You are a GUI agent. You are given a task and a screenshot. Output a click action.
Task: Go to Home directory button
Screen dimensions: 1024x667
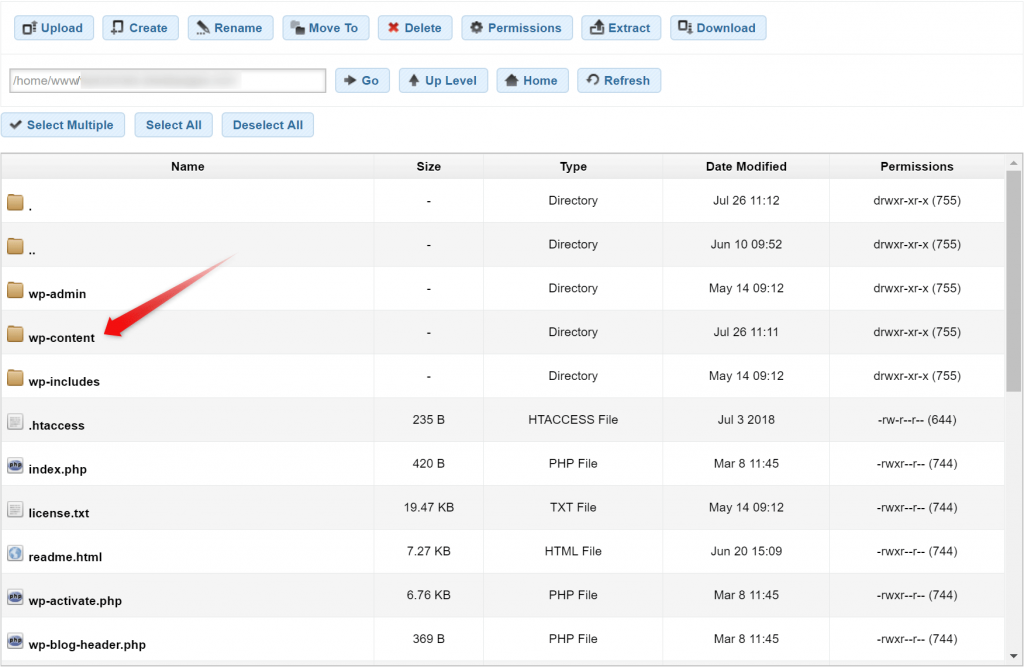(532, 81)
